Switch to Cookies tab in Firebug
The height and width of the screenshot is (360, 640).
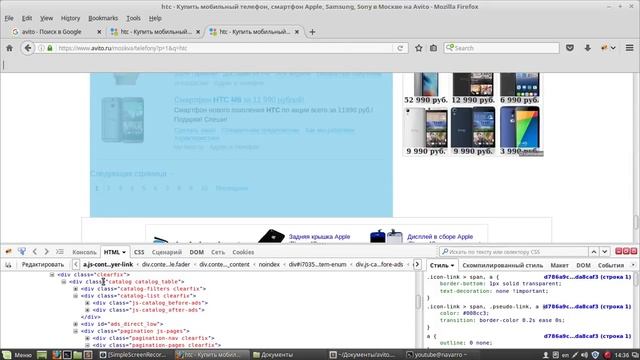[243, 252]
